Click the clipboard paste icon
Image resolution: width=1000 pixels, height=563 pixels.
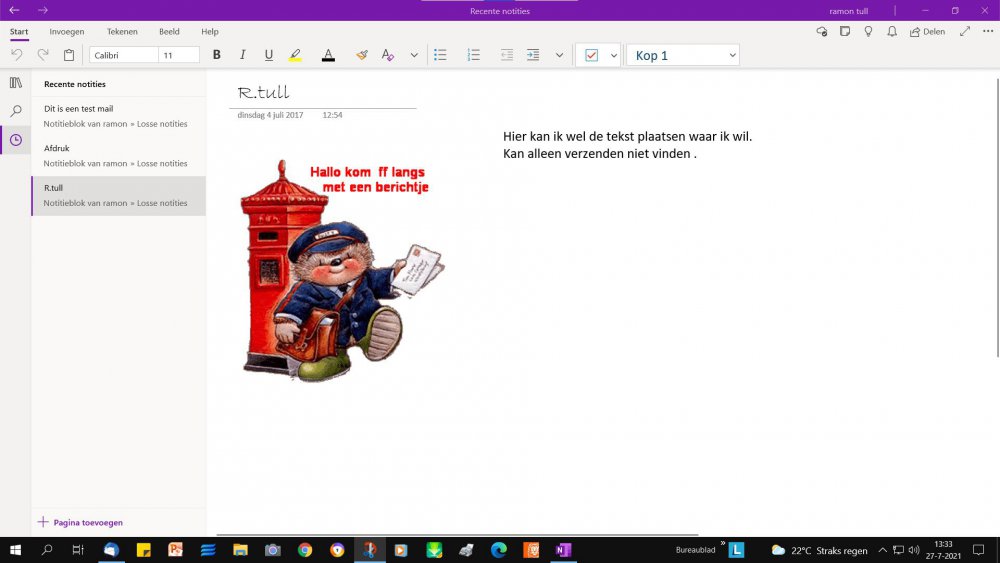pos(69,55)
